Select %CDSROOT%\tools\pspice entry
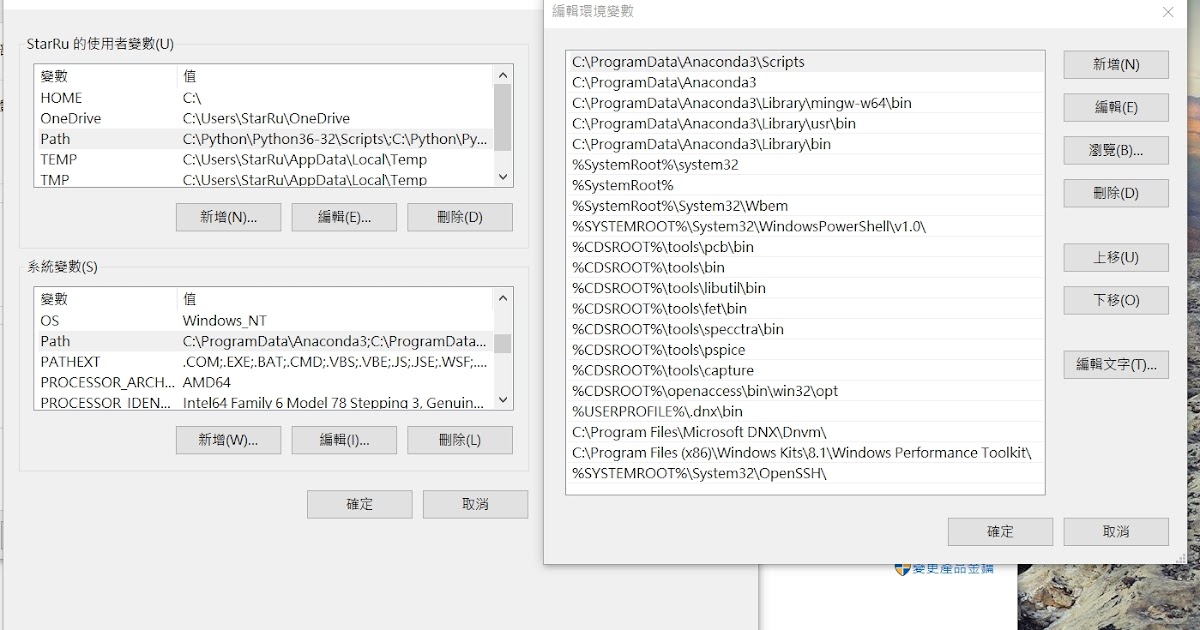 [805, 350]
